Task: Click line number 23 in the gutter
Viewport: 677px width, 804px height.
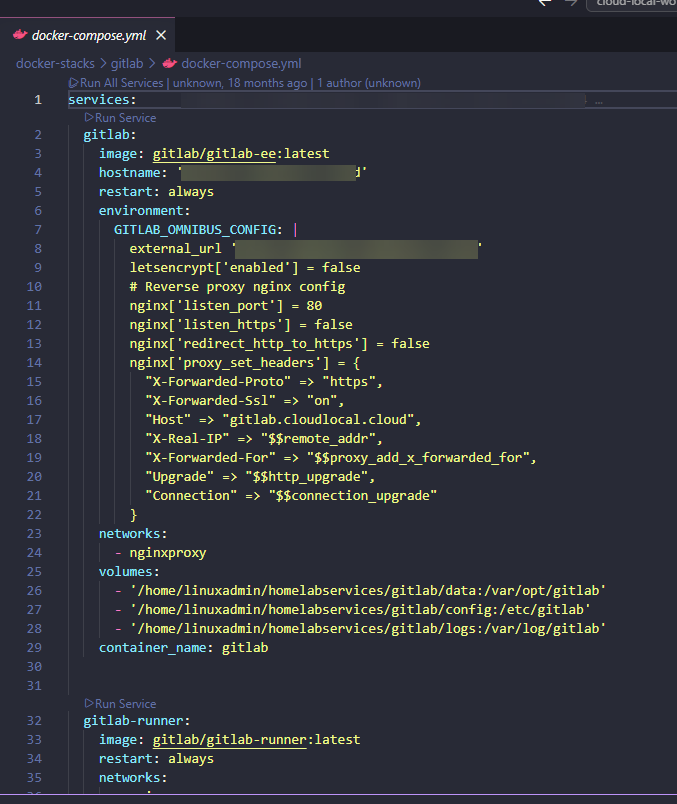Action: [34, 534]
